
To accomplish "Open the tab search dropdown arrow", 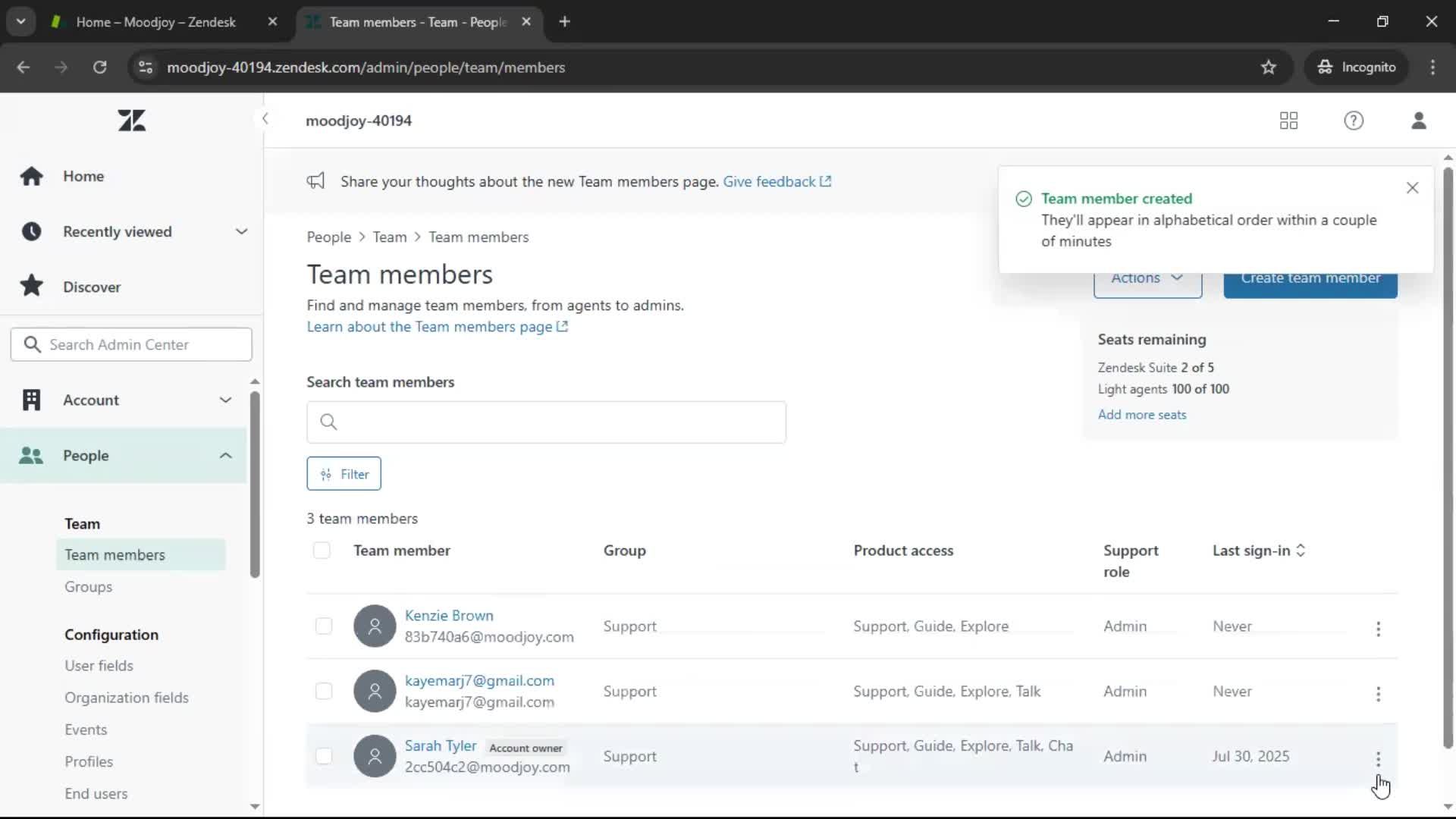I will (21, 22).
